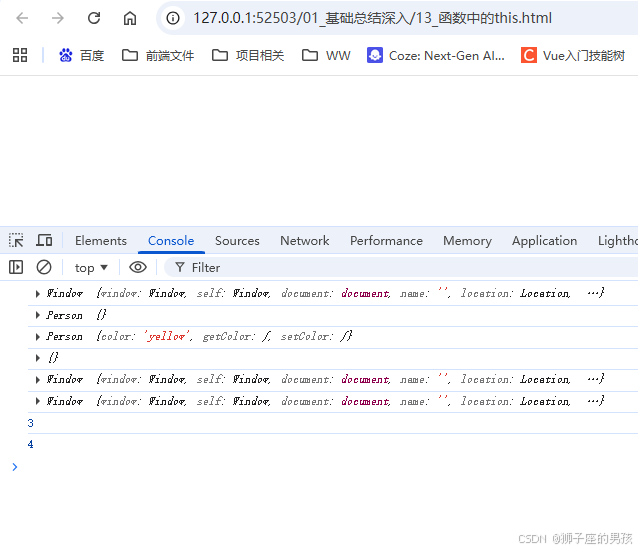The height and width of the screenshot is (550, 638).
Task: Click getColor property in Person log
Action: pyautogui.click(x=227, y=336)
